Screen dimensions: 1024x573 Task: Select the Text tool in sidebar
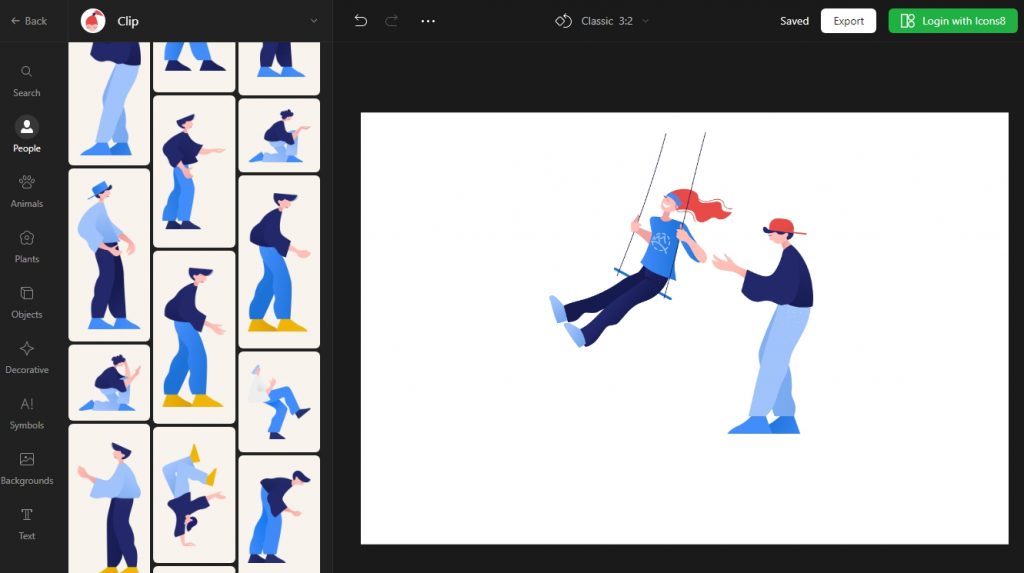[27, 523]
